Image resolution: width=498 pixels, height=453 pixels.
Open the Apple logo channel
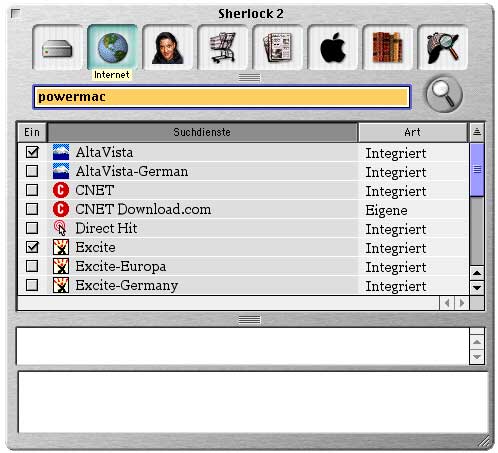[333, 47]
